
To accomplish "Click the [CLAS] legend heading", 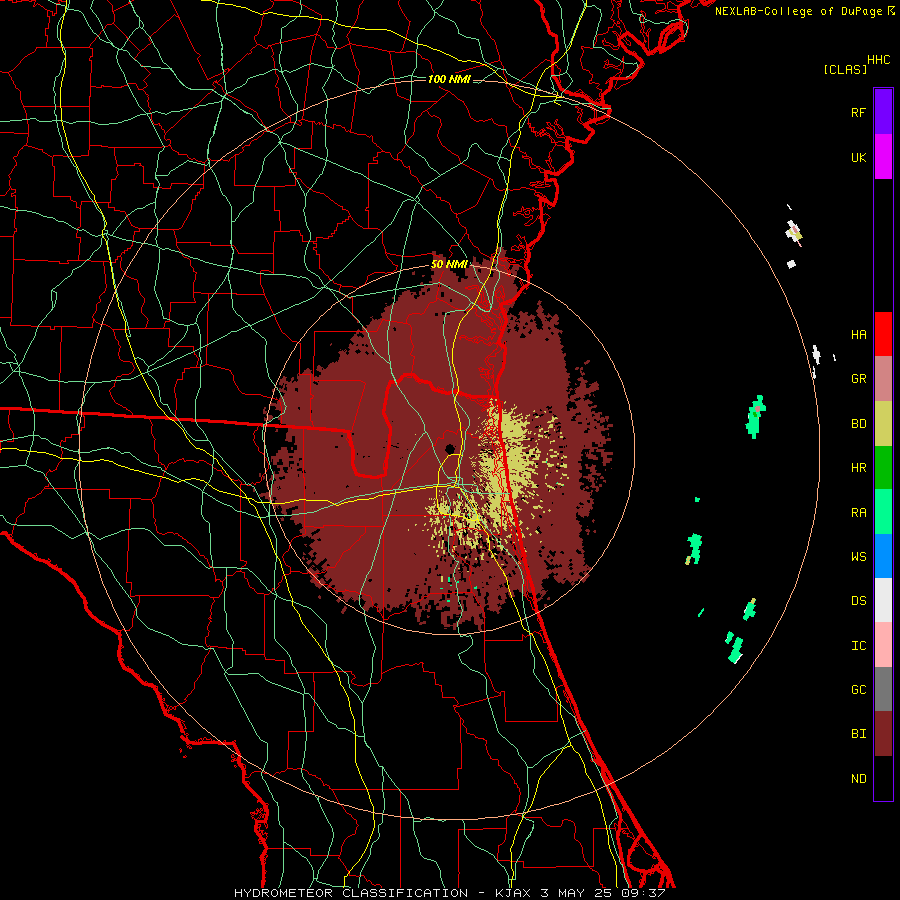I will point(845,70).
